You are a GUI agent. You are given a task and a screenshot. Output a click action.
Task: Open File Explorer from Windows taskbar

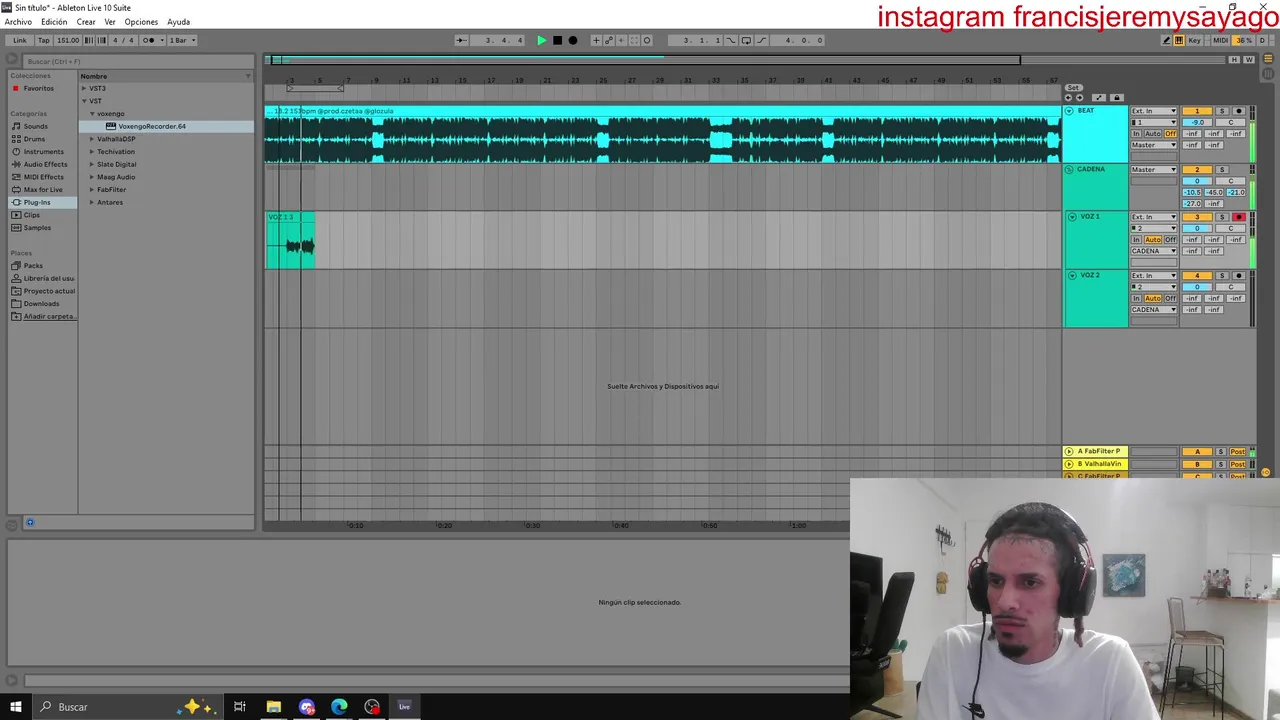coord(273,707)
